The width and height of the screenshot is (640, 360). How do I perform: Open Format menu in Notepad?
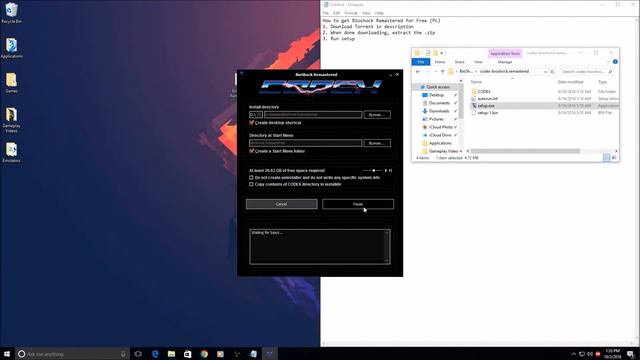(351, 13)
